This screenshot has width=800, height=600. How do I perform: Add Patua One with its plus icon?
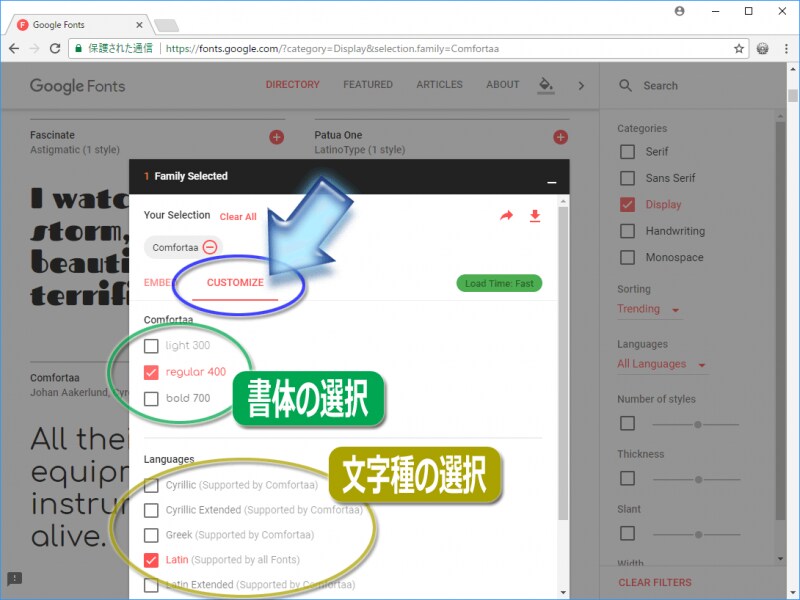click(559, 137)
